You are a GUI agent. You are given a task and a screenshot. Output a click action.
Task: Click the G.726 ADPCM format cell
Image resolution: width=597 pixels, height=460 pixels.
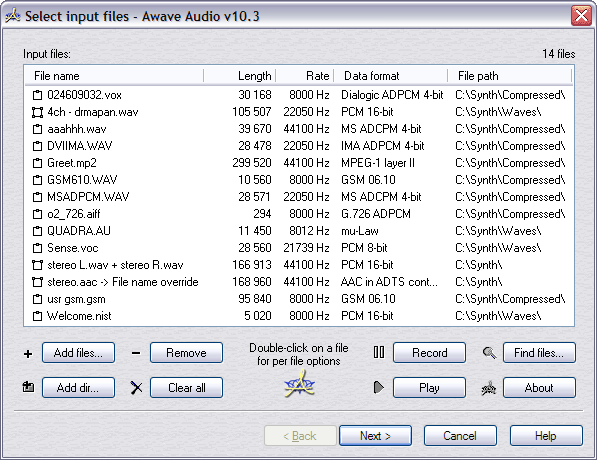click(x=376, y=214)
